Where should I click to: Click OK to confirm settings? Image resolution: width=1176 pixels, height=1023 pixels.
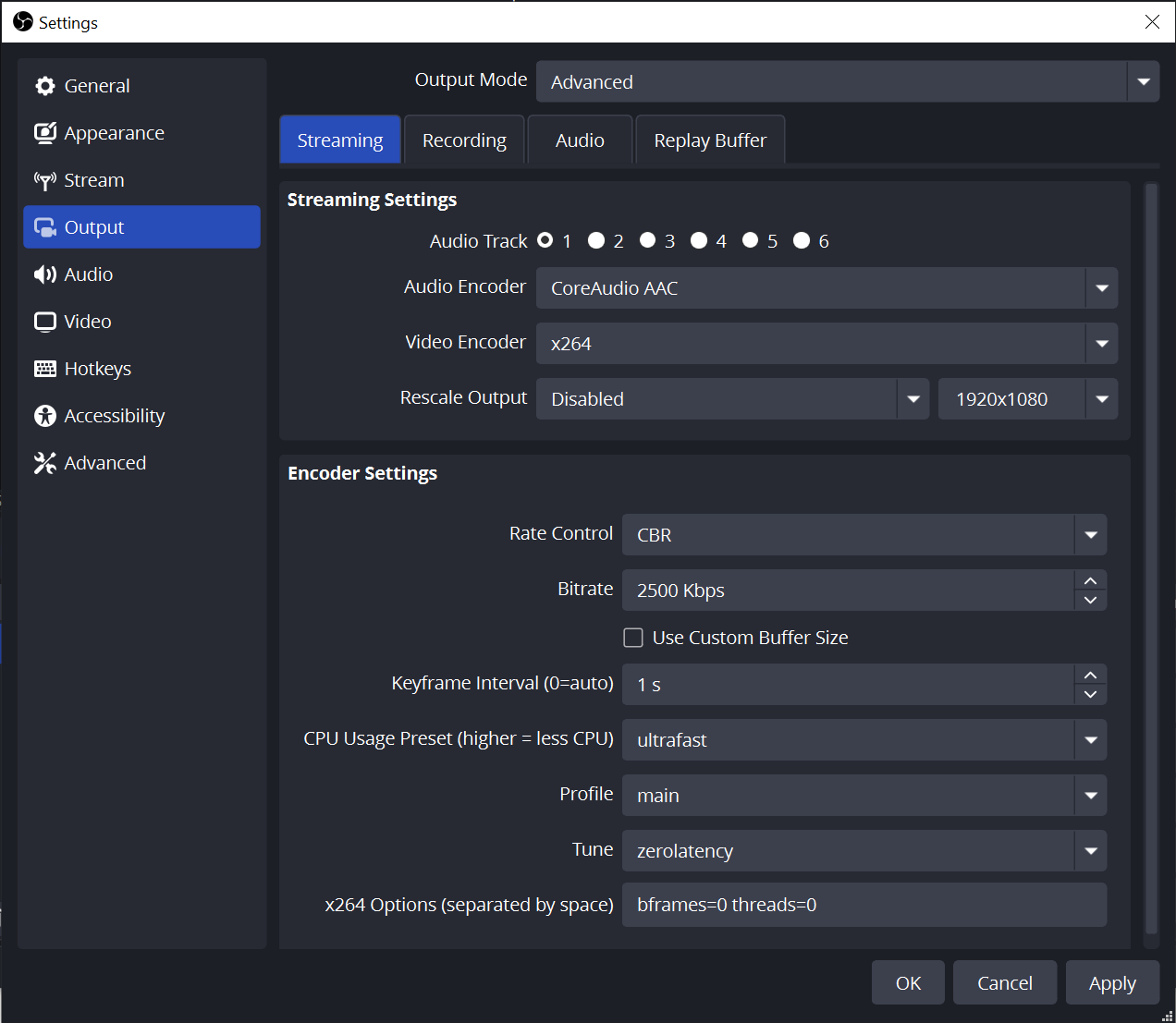[909, 982]
